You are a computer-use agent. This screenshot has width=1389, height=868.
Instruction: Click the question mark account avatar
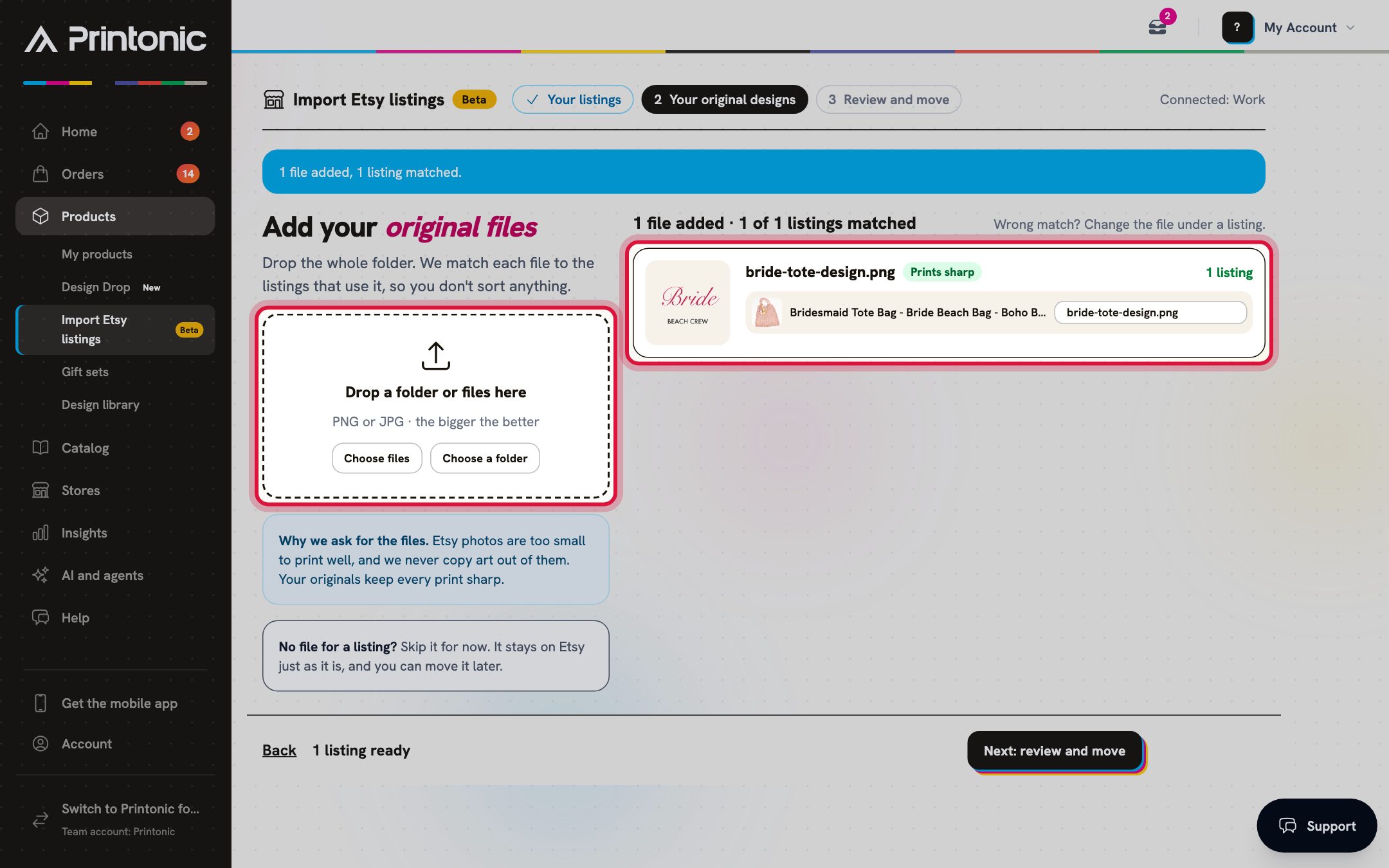(x=1237, y=27)
